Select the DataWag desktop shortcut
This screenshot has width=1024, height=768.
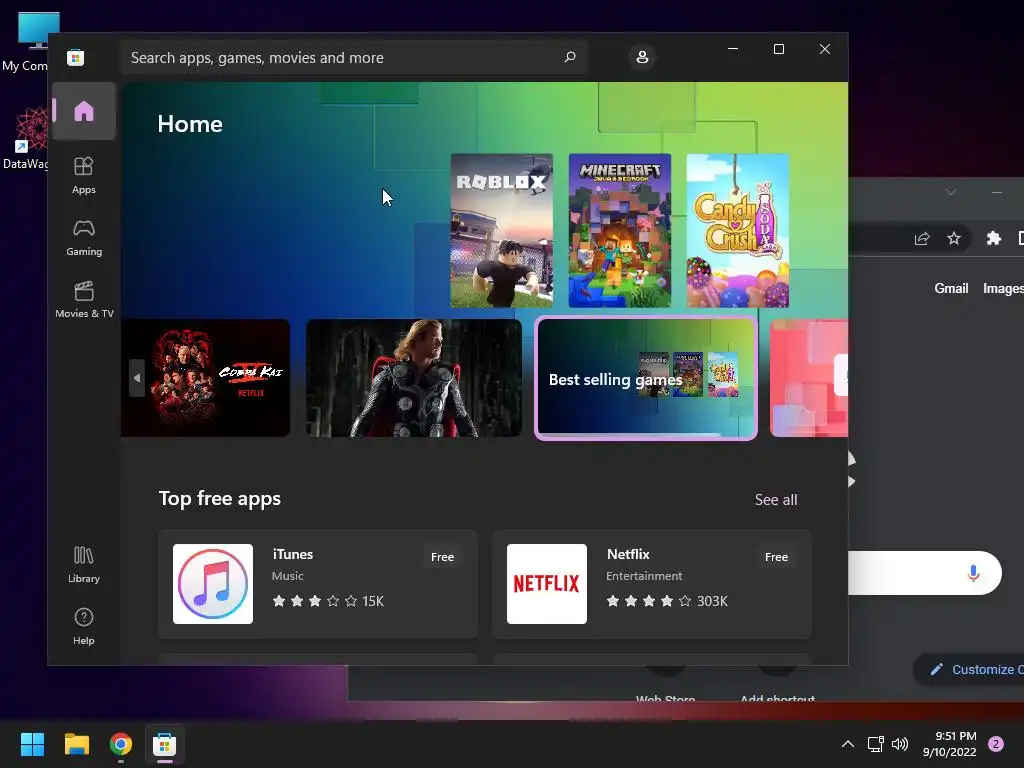(26, 138)
